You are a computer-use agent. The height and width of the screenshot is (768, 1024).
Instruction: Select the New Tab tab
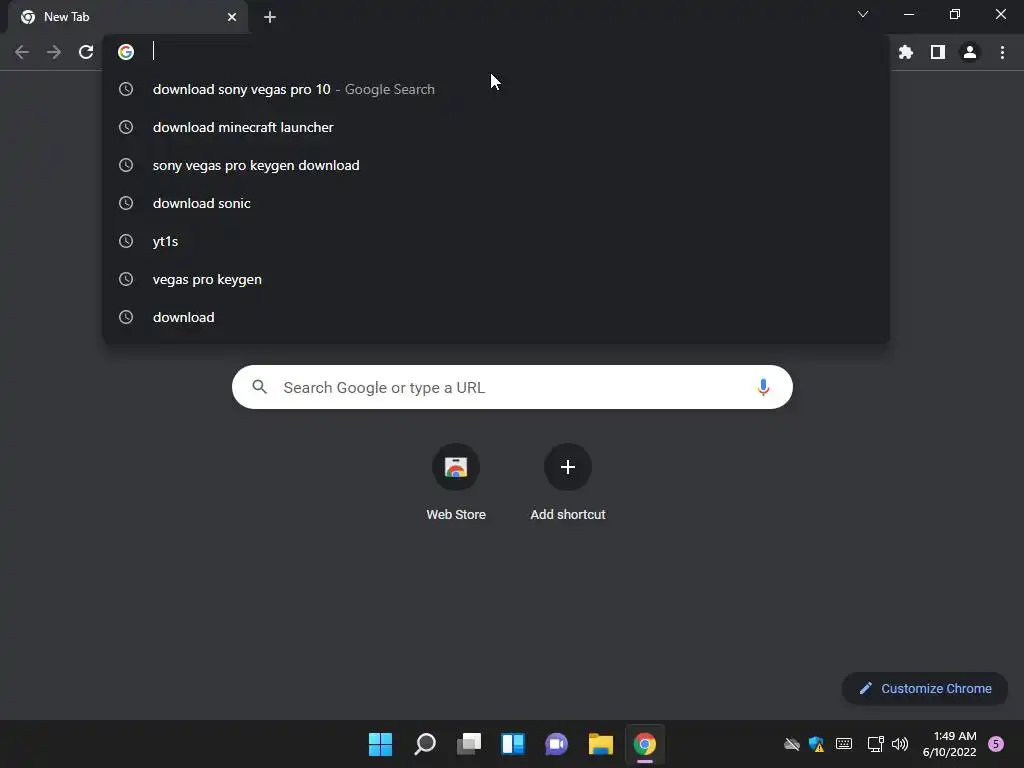click(128, 17)
